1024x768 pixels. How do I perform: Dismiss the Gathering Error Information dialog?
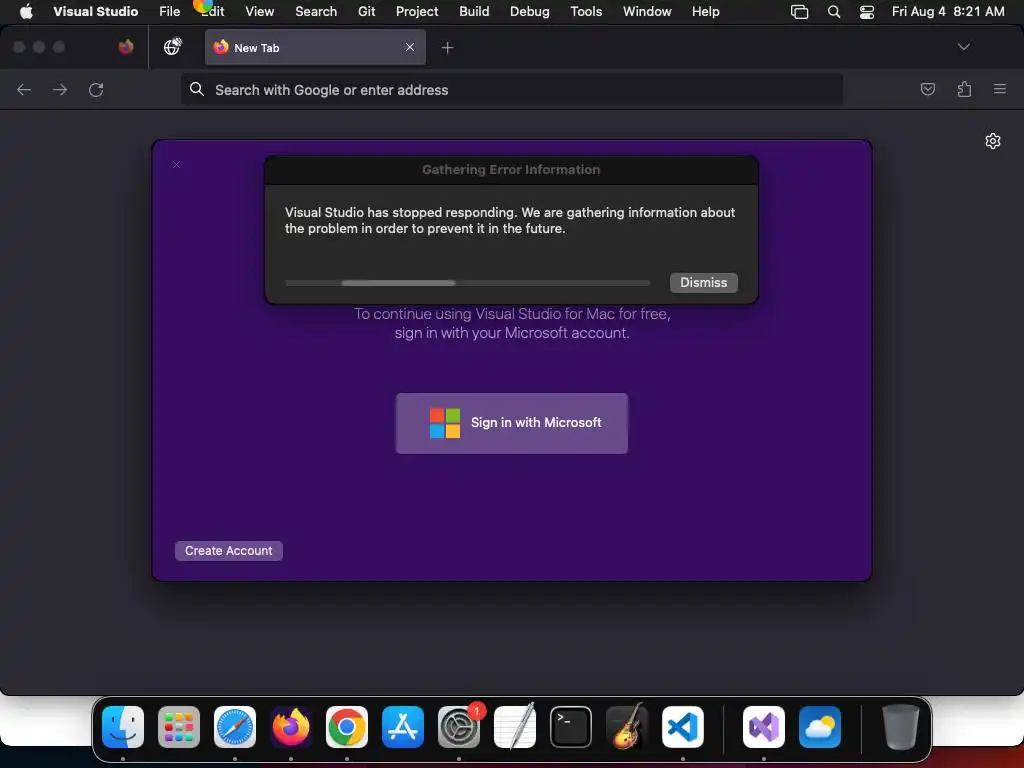click(x=703, y=283)
